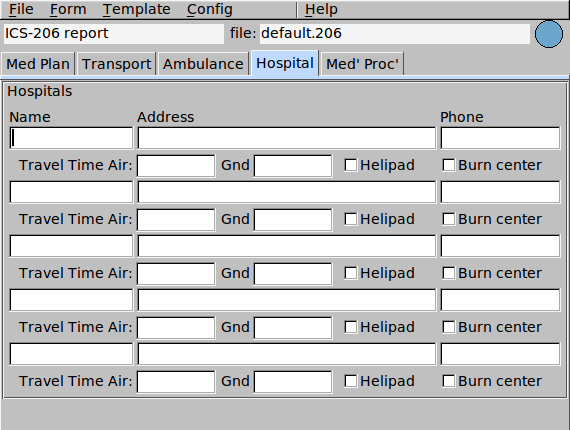The height and width of the screenshot is (430, 570).
Task: Open the Form menu
Action: (68, 9)
